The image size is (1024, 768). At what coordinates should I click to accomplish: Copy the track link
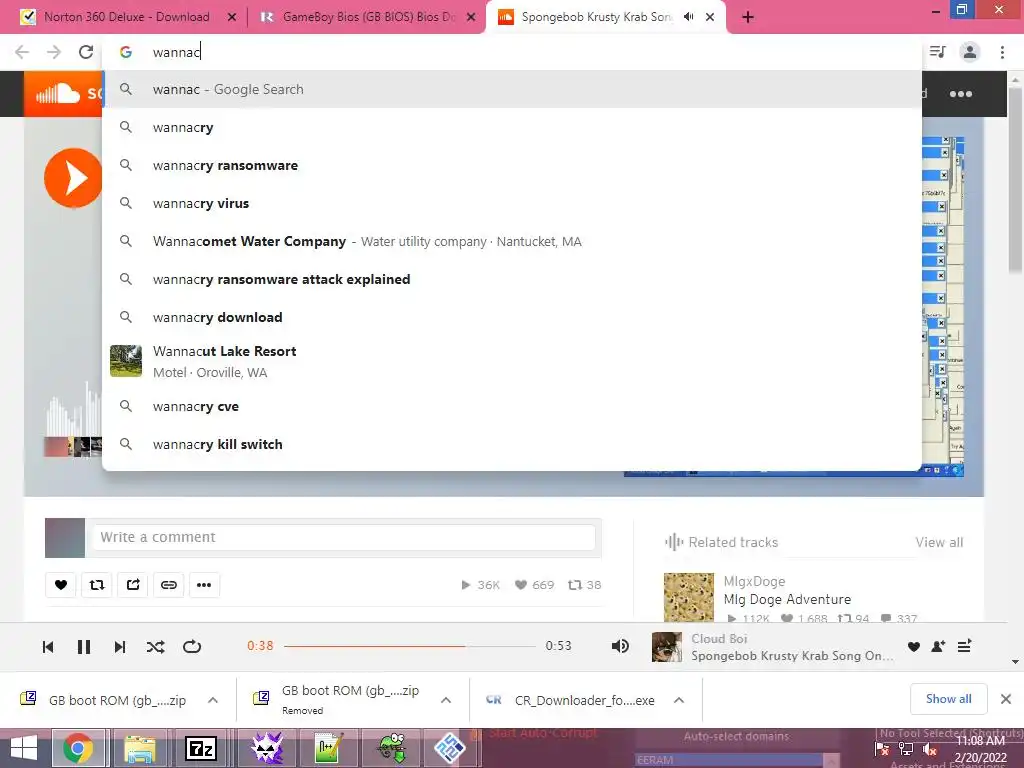point(169,584)
